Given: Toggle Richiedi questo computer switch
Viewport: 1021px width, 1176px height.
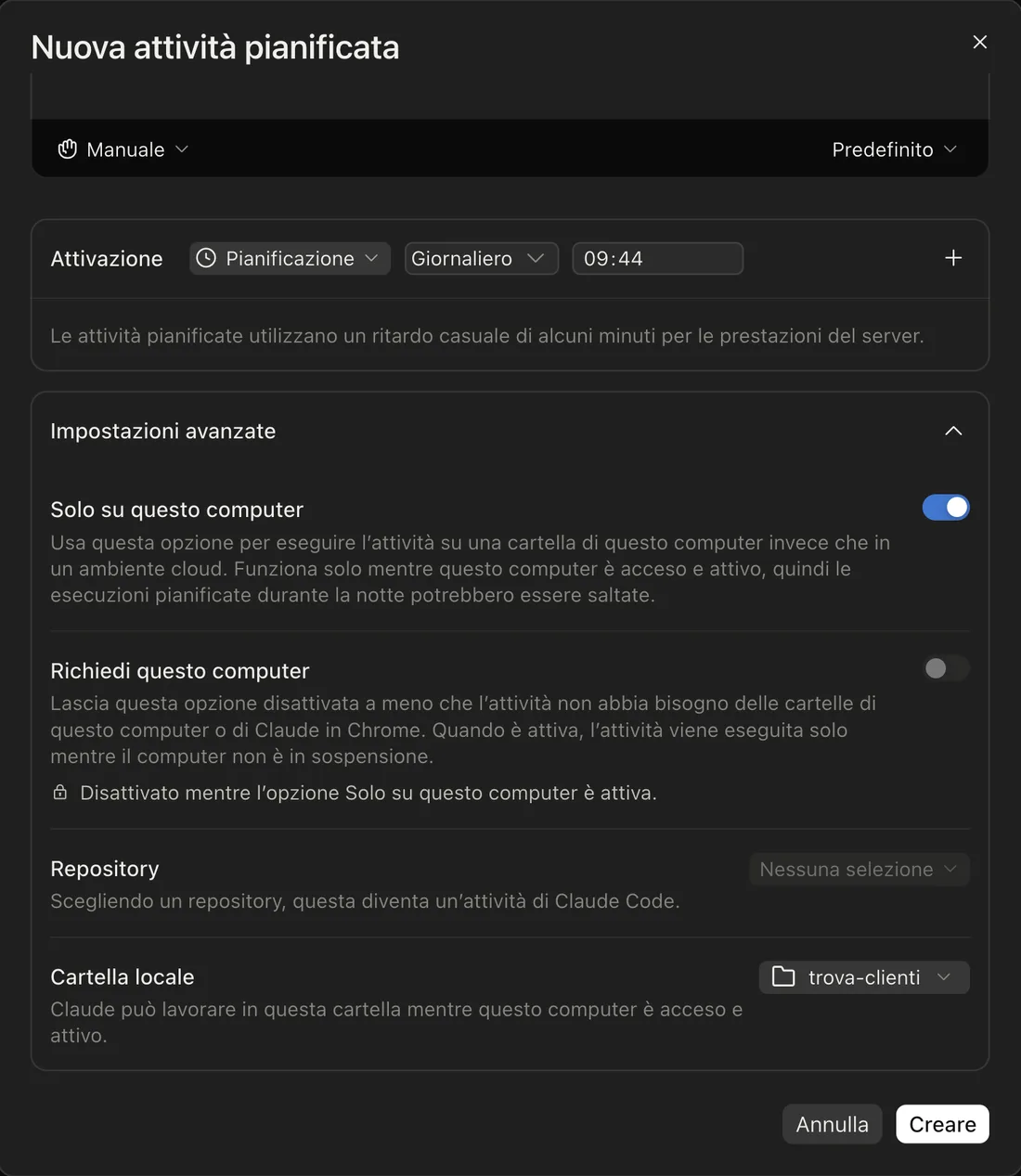Looking at the screenshot, I should pyautogui.click(x=946, y=668).
